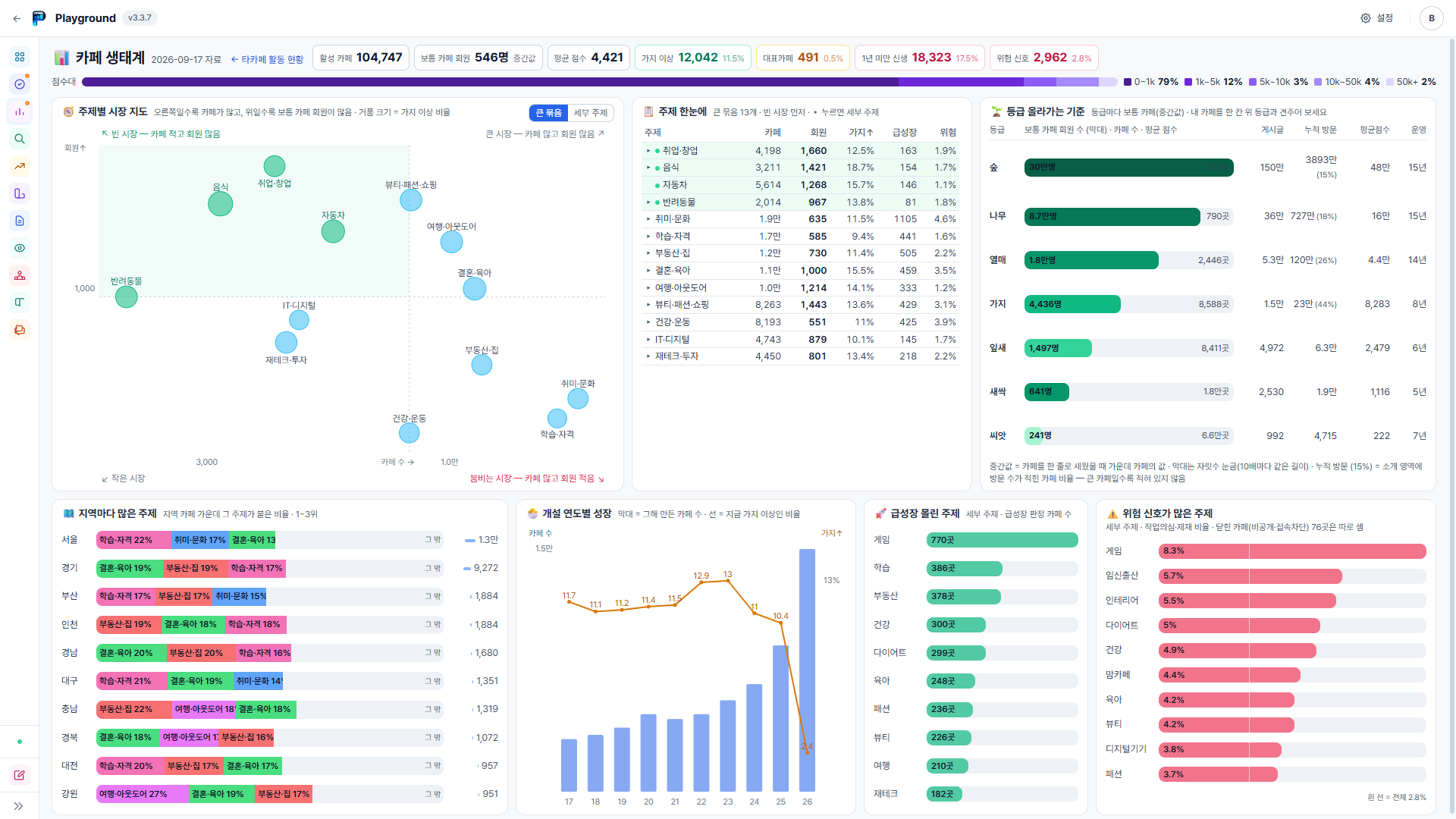Image resolution: width=1456 pixels, height=819 pixels.
Task: Click the 게임 8.3% risk signal bar
Action: point(1292,551)
